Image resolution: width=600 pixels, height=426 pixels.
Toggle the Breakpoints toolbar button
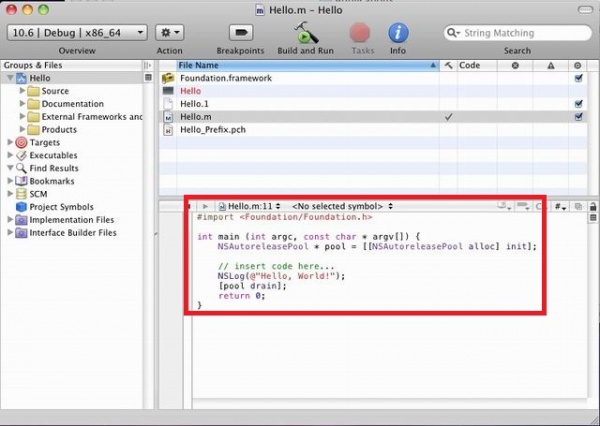(x=241, y=33)
